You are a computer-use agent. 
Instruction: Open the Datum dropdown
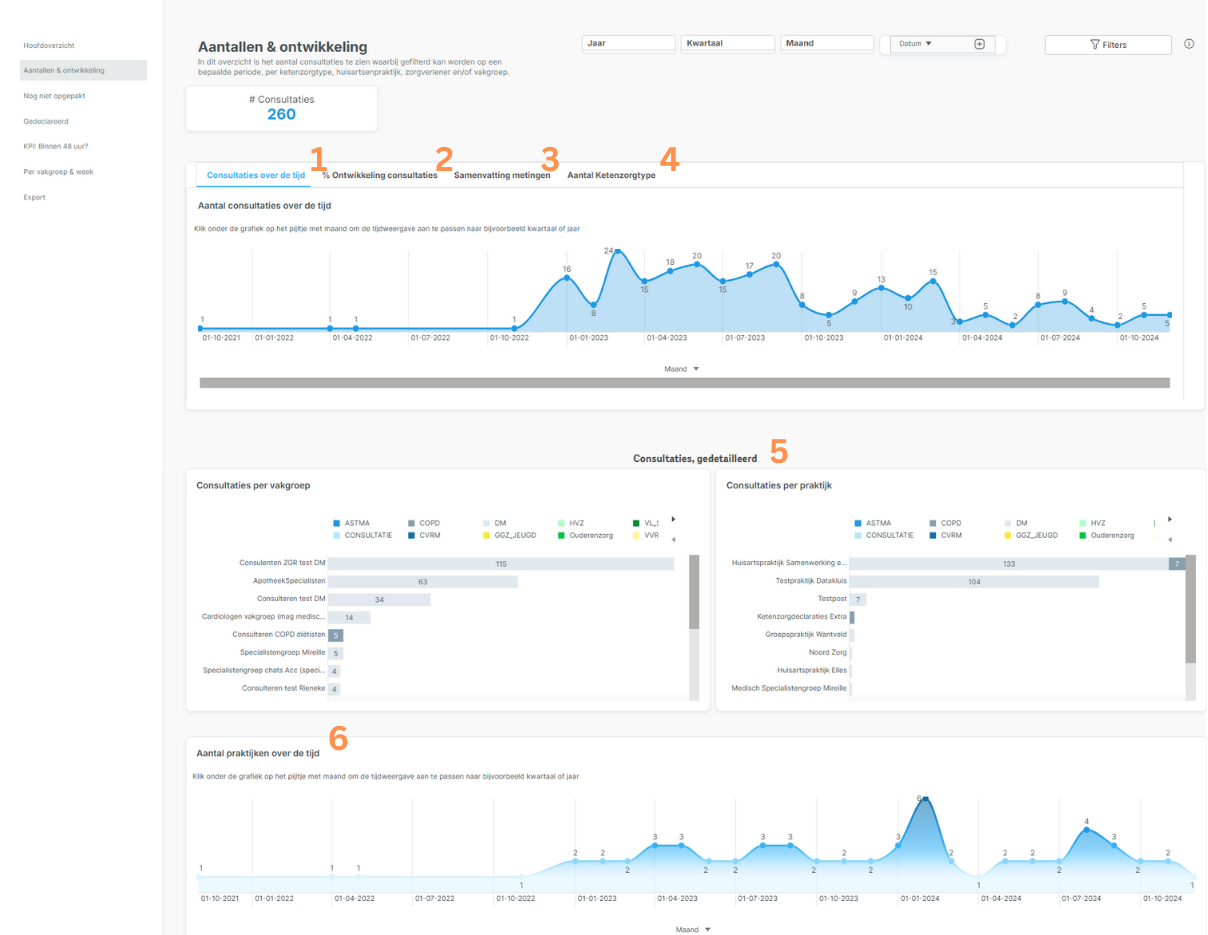[x=915, y=44]
